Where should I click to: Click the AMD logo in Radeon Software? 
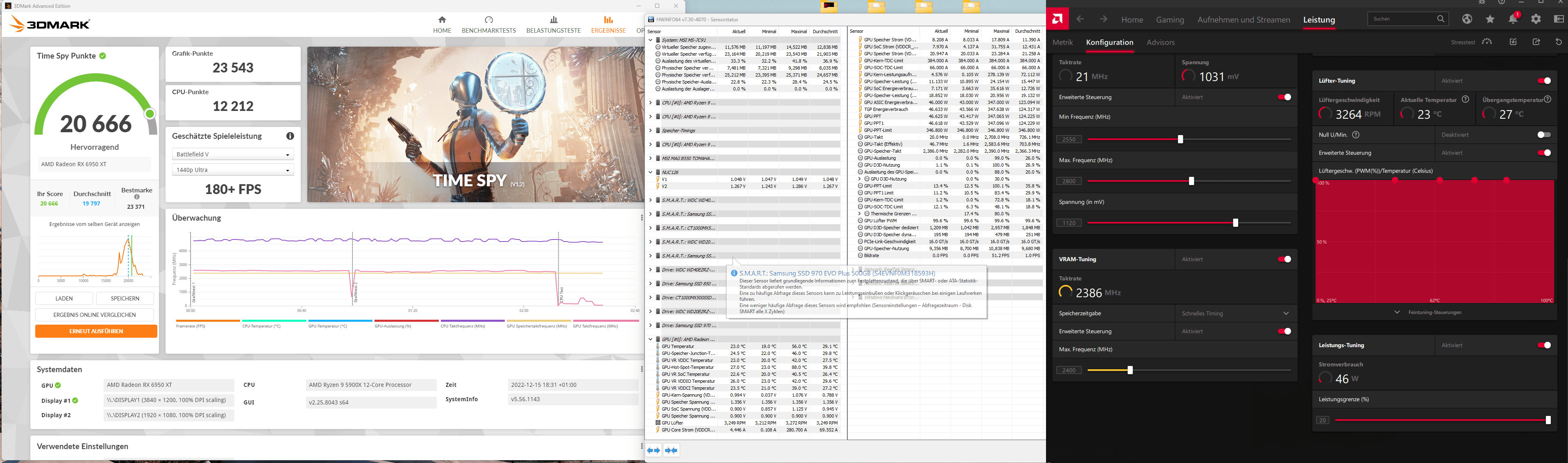1057,20
